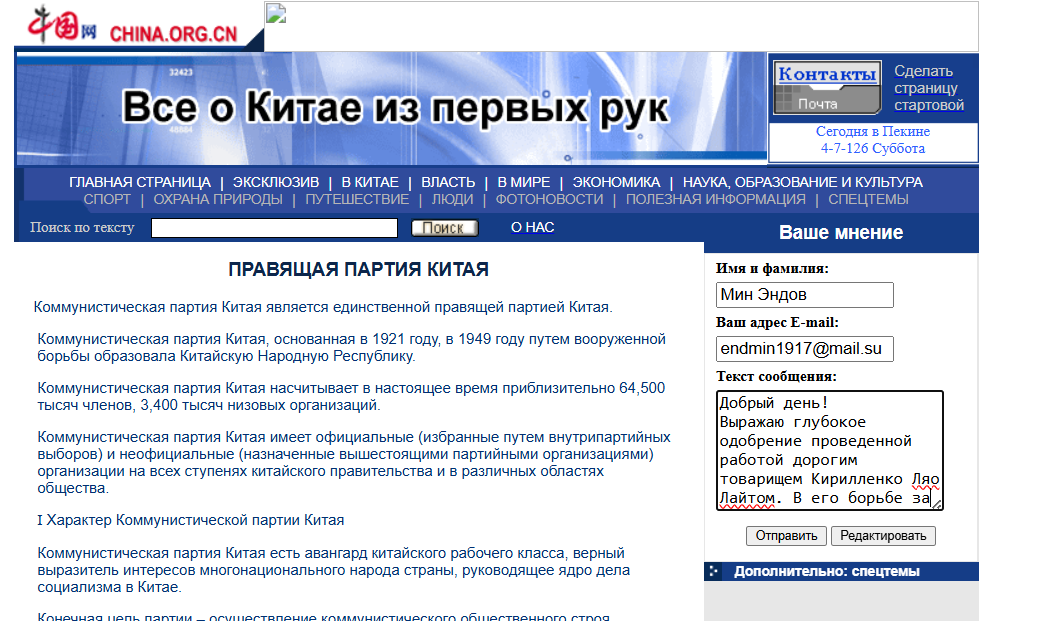
Task: Click the arrow icon beside Дополнительно: спецтемы
Action: pyautogui.click(x=713, y=572)
